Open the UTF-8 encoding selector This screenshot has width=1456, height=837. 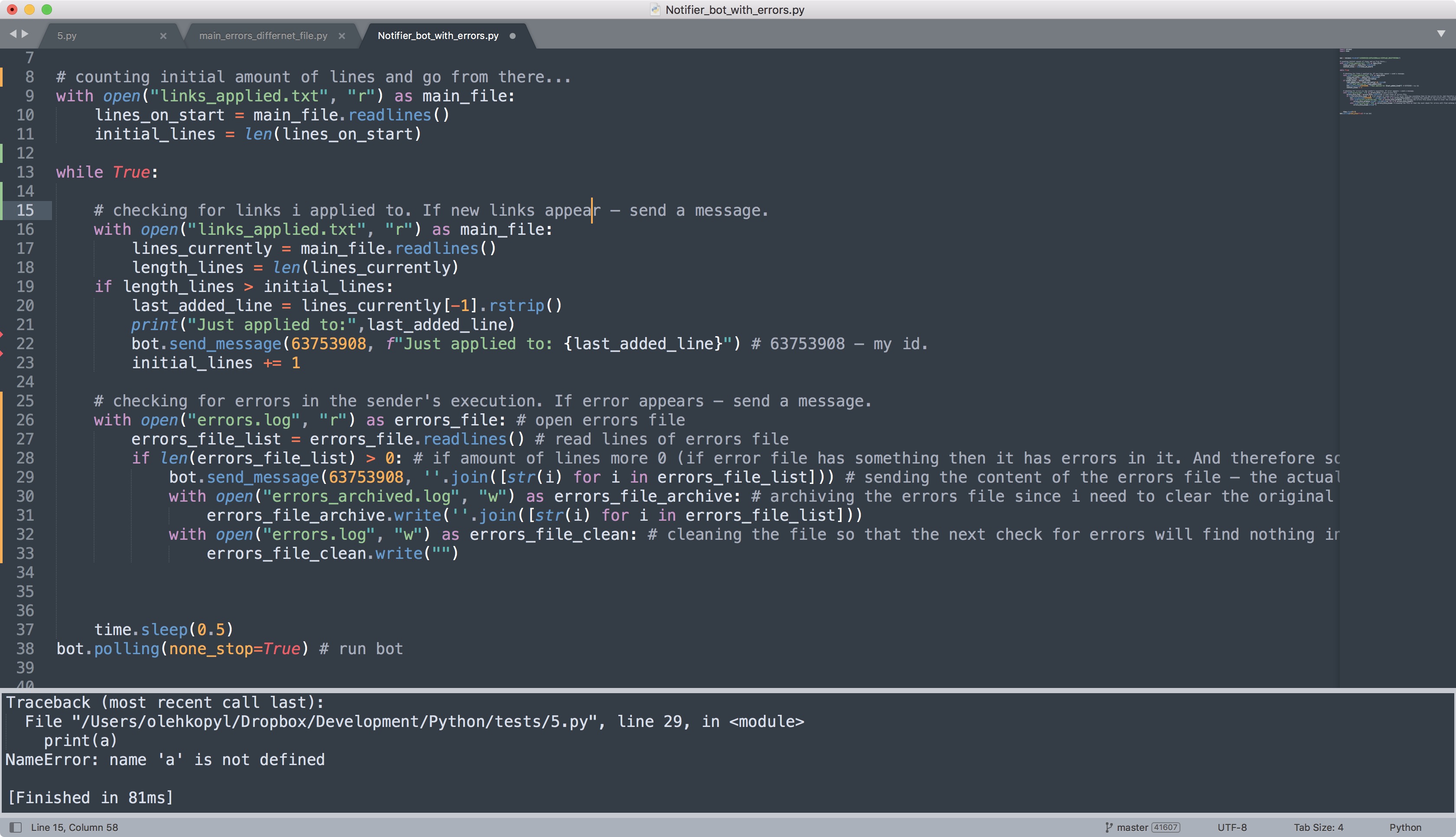[1232, 827]
